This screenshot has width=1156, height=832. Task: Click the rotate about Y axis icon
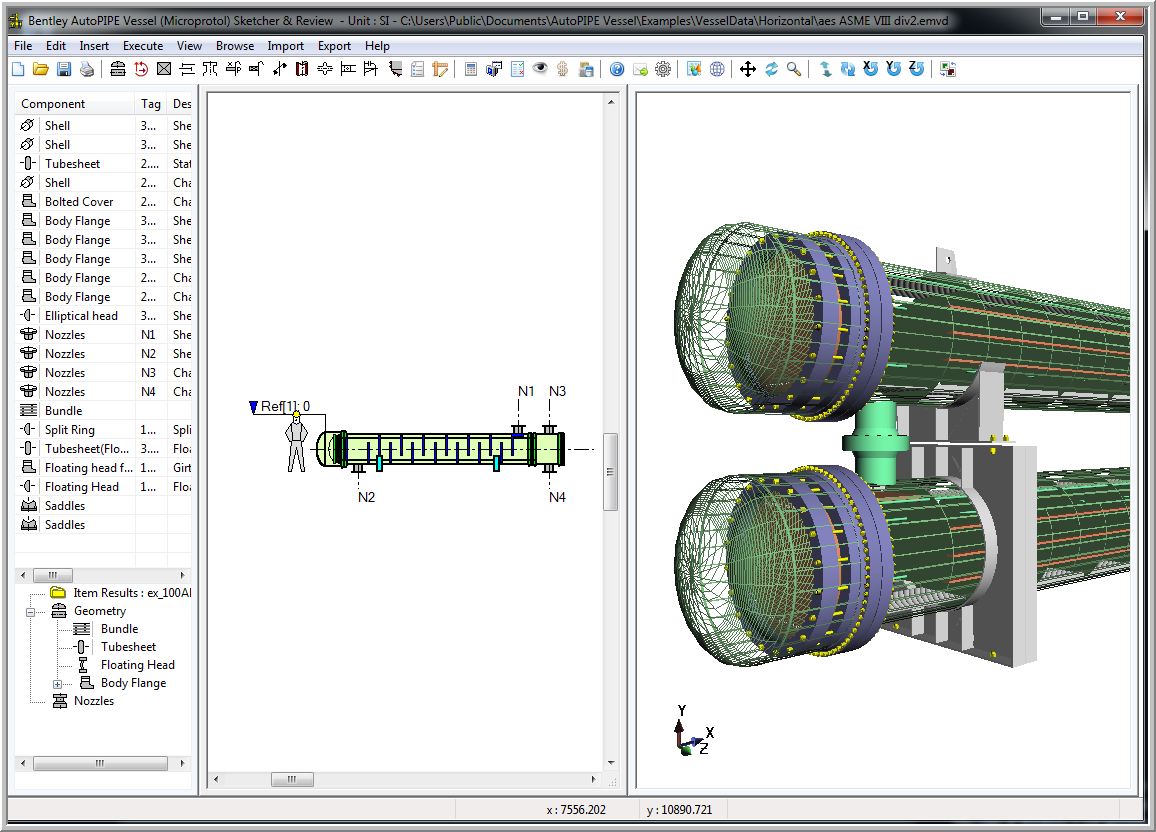pyautogui.click(x=894, y=69)
